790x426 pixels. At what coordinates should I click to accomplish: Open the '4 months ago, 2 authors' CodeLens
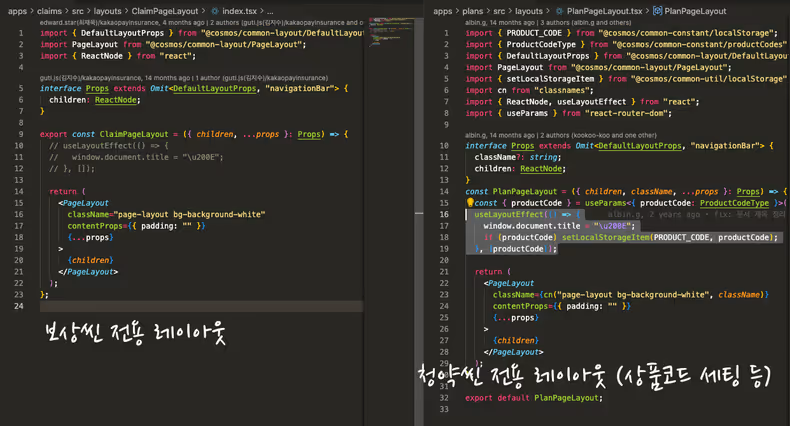[x=200, y=21]
